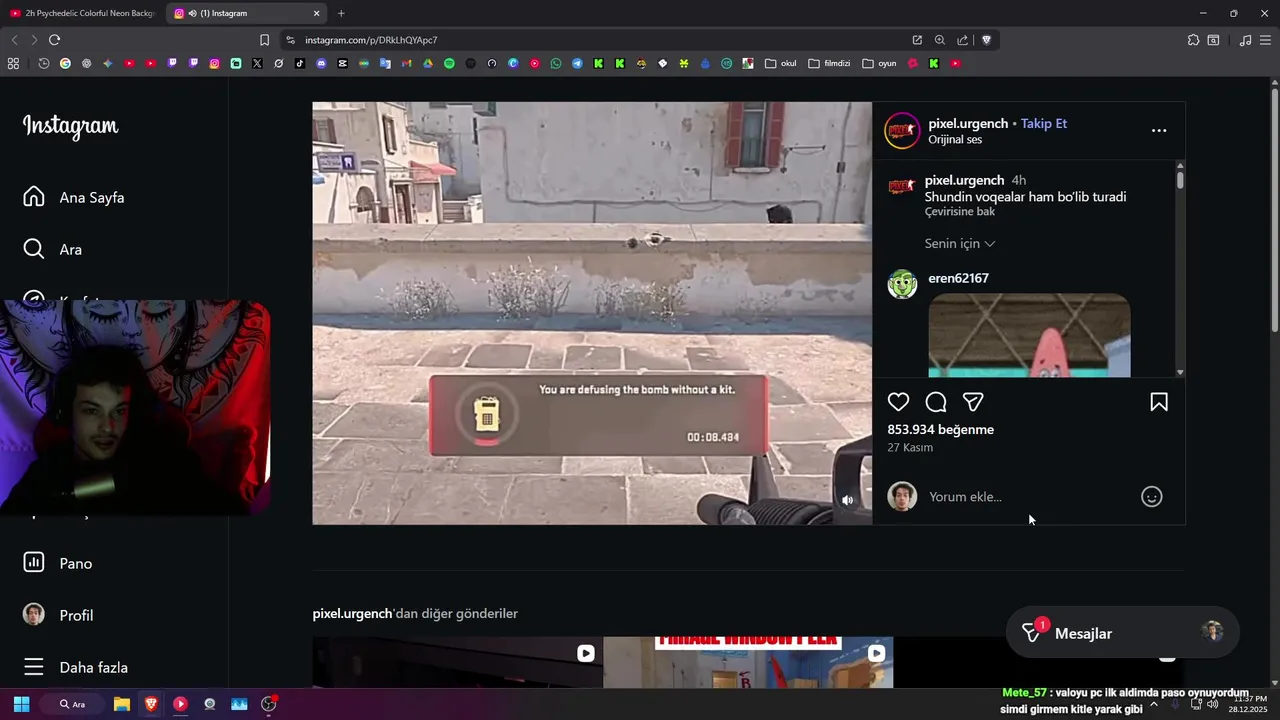The height and width of the screenshot is (720, 1280).
Task: Open the Google bookmark
Action: coord(65,63)
